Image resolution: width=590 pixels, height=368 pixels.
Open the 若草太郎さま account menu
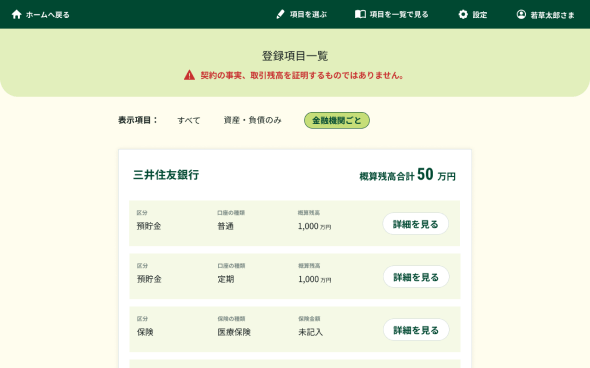(x=546, y=15)
